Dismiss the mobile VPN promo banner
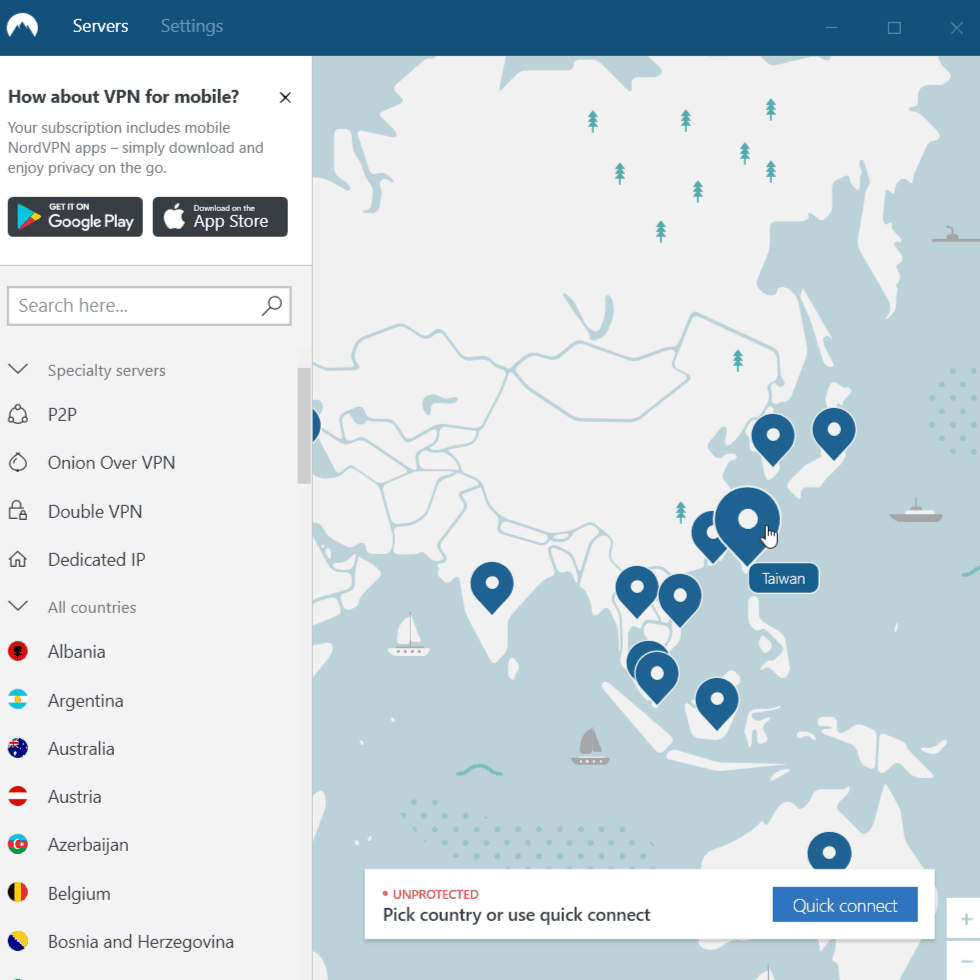 (x=285, y=98)
